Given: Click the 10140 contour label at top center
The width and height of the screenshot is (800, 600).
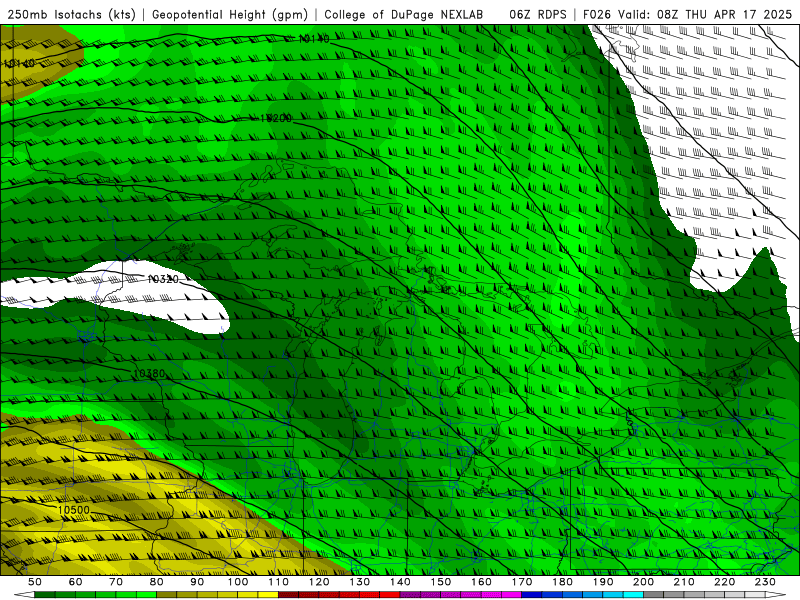Looking at the screenshot, I should pyautogui.click(x=314, y=38).
